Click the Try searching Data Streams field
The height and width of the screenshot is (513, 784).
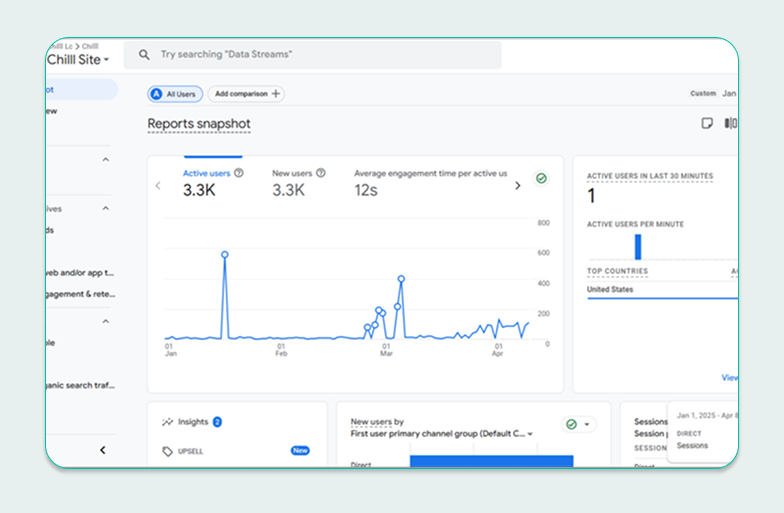pos(320,55)
